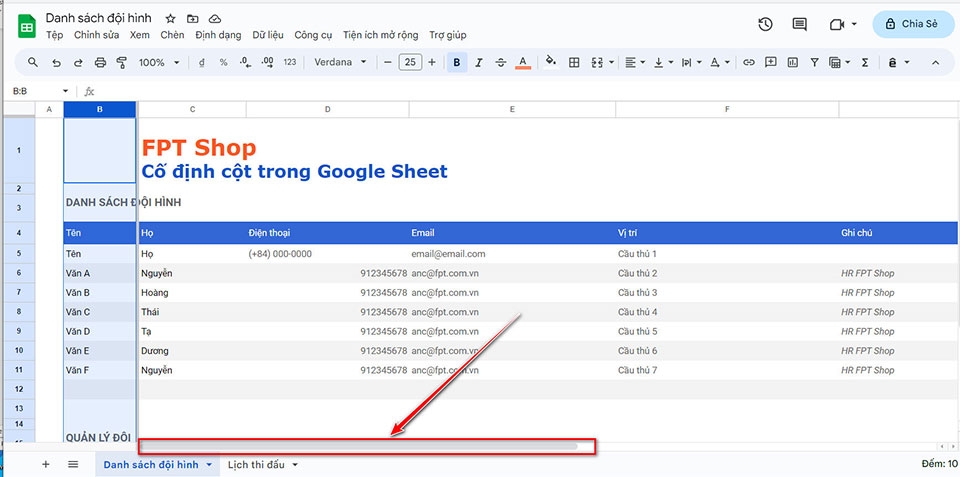960x477 pixels.
Task: Open the Xem menu
Action: [140, 36]
